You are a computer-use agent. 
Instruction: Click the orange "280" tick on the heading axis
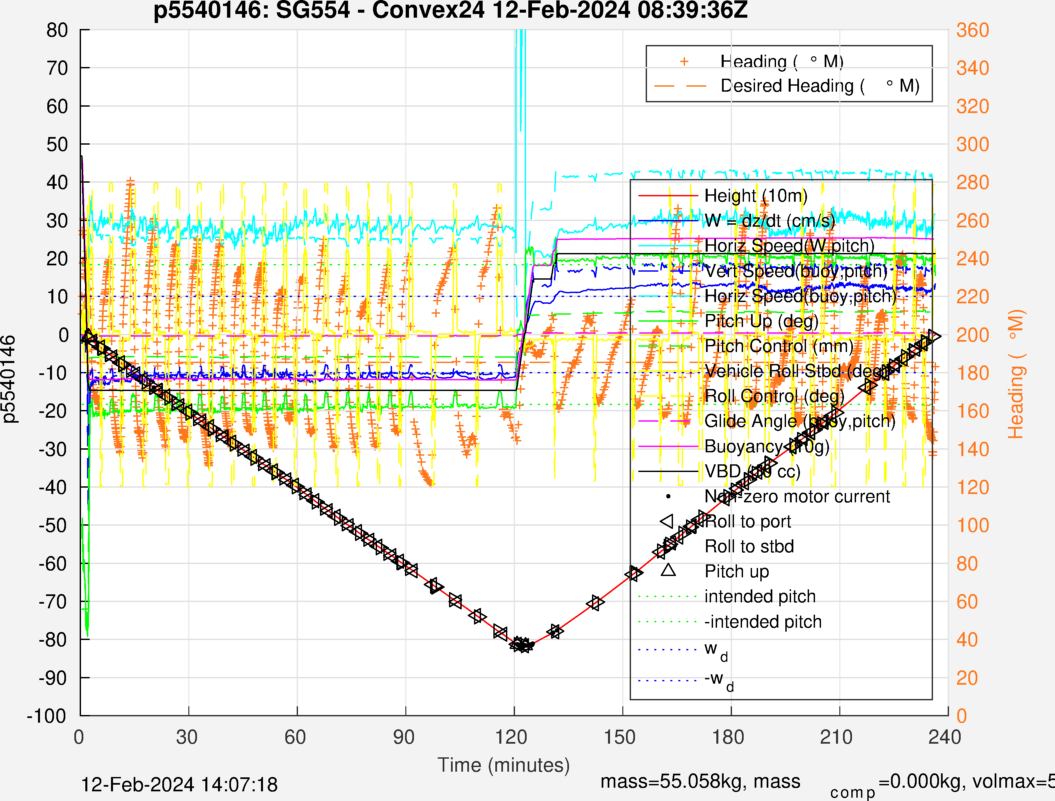tap(973, 182)
